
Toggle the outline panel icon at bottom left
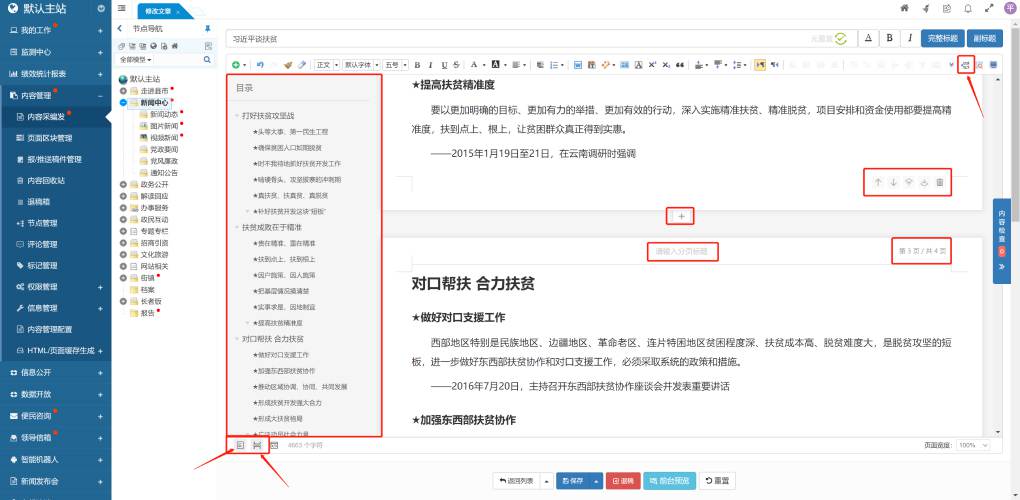[x=240, y=444]
